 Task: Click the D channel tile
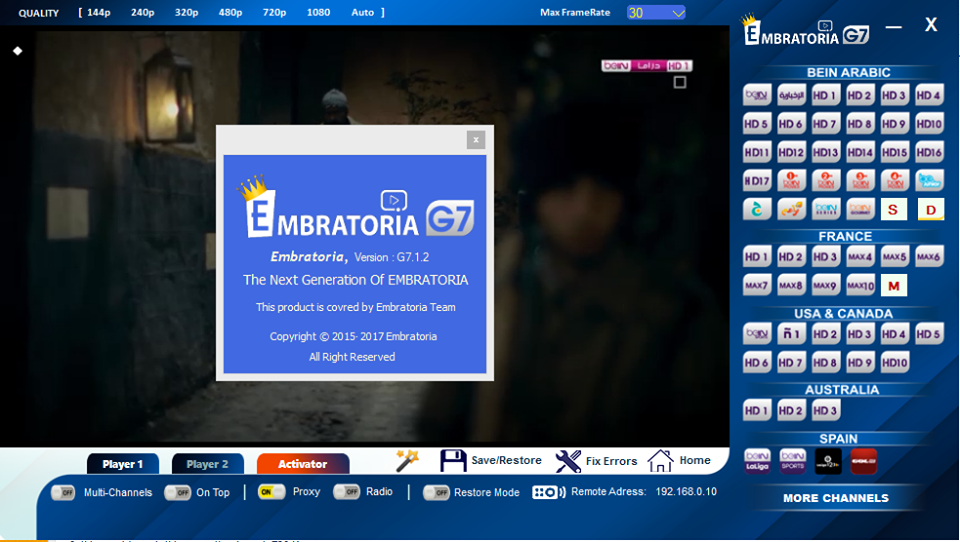pyautogui.click(x=931, y=209)
